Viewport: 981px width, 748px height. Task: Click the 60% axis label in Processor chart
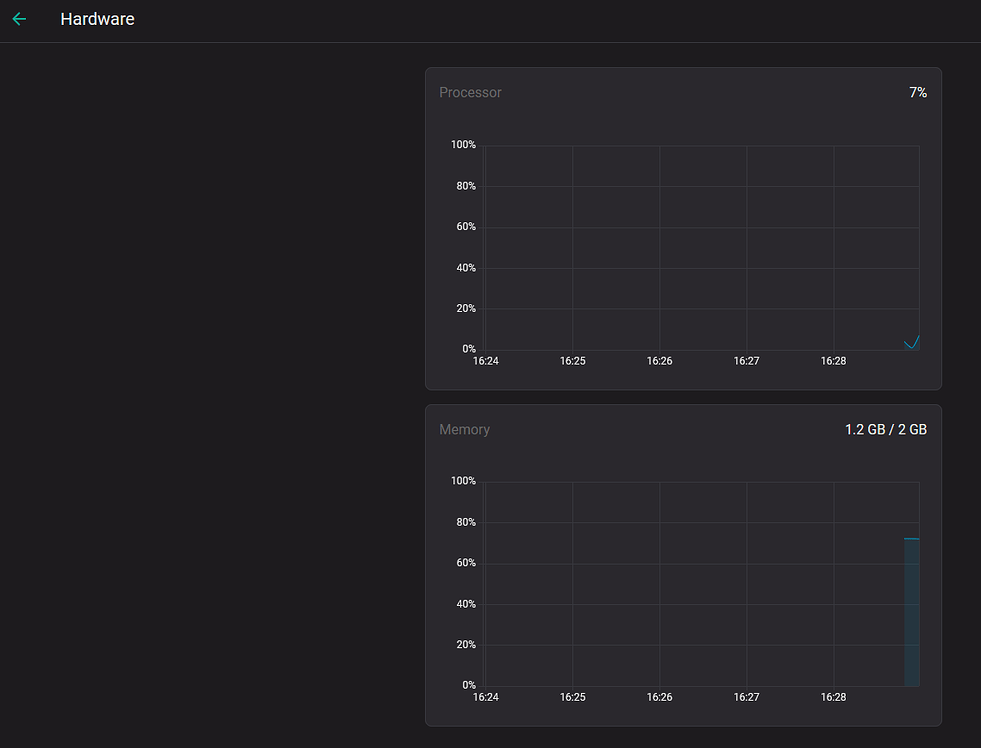(x=466, y=226)
